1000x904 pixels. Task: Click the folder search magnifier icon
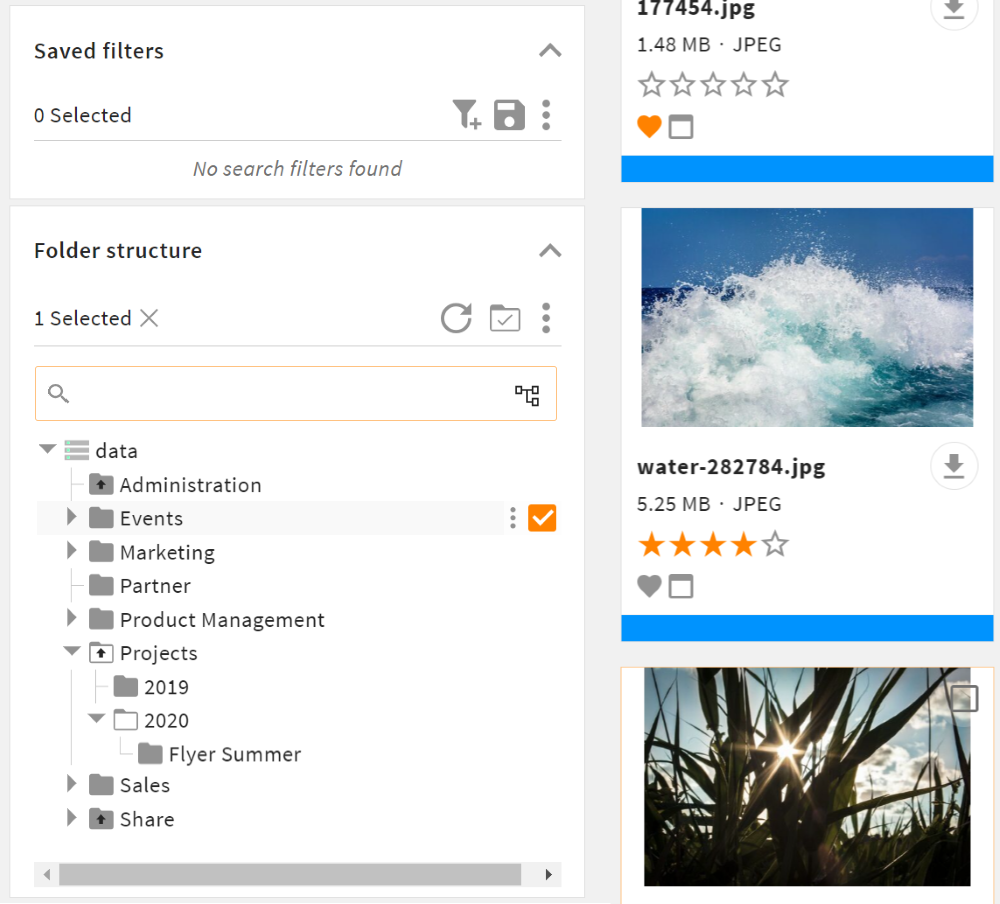58,394
